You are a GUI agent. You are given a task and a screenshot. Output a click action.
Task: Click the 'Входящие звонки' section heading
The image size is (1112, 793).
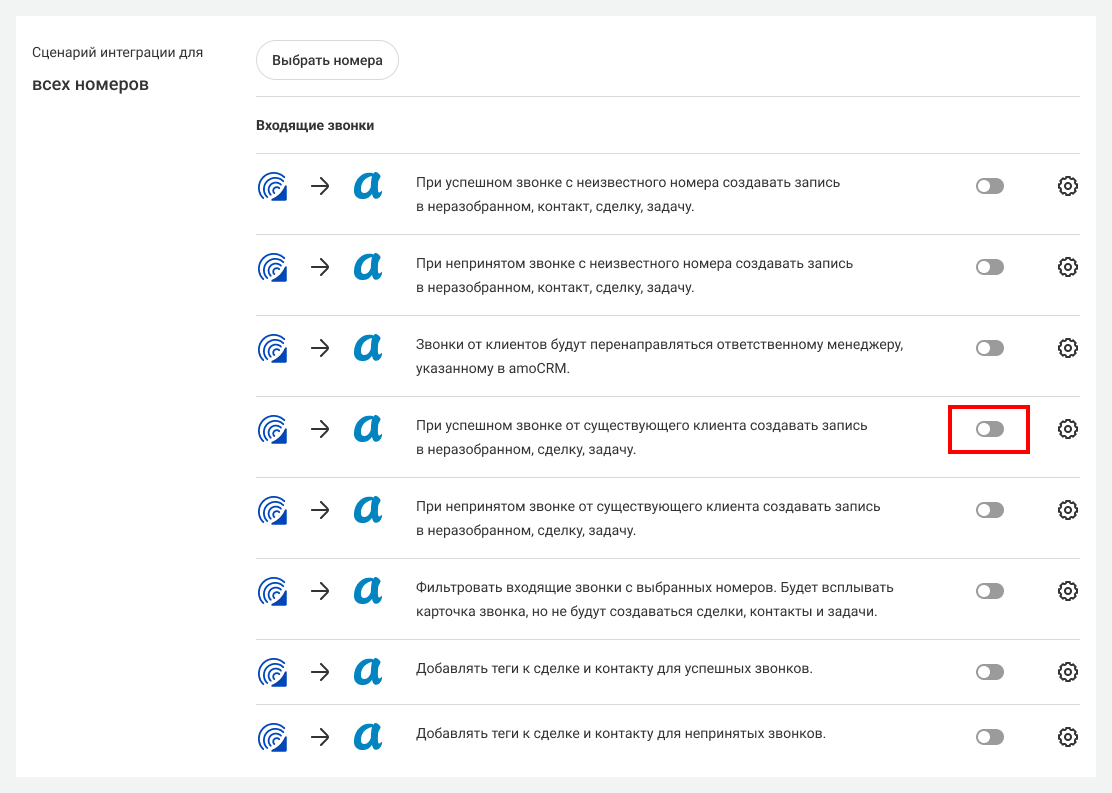click(x=315, y=126)
